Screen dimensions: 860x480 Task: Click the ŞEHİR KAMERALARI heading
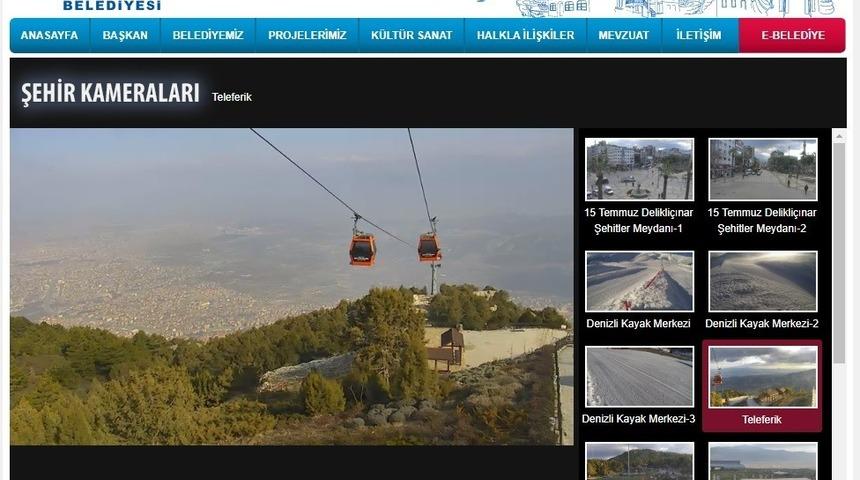pyautogui.click(x=110, y=93)
